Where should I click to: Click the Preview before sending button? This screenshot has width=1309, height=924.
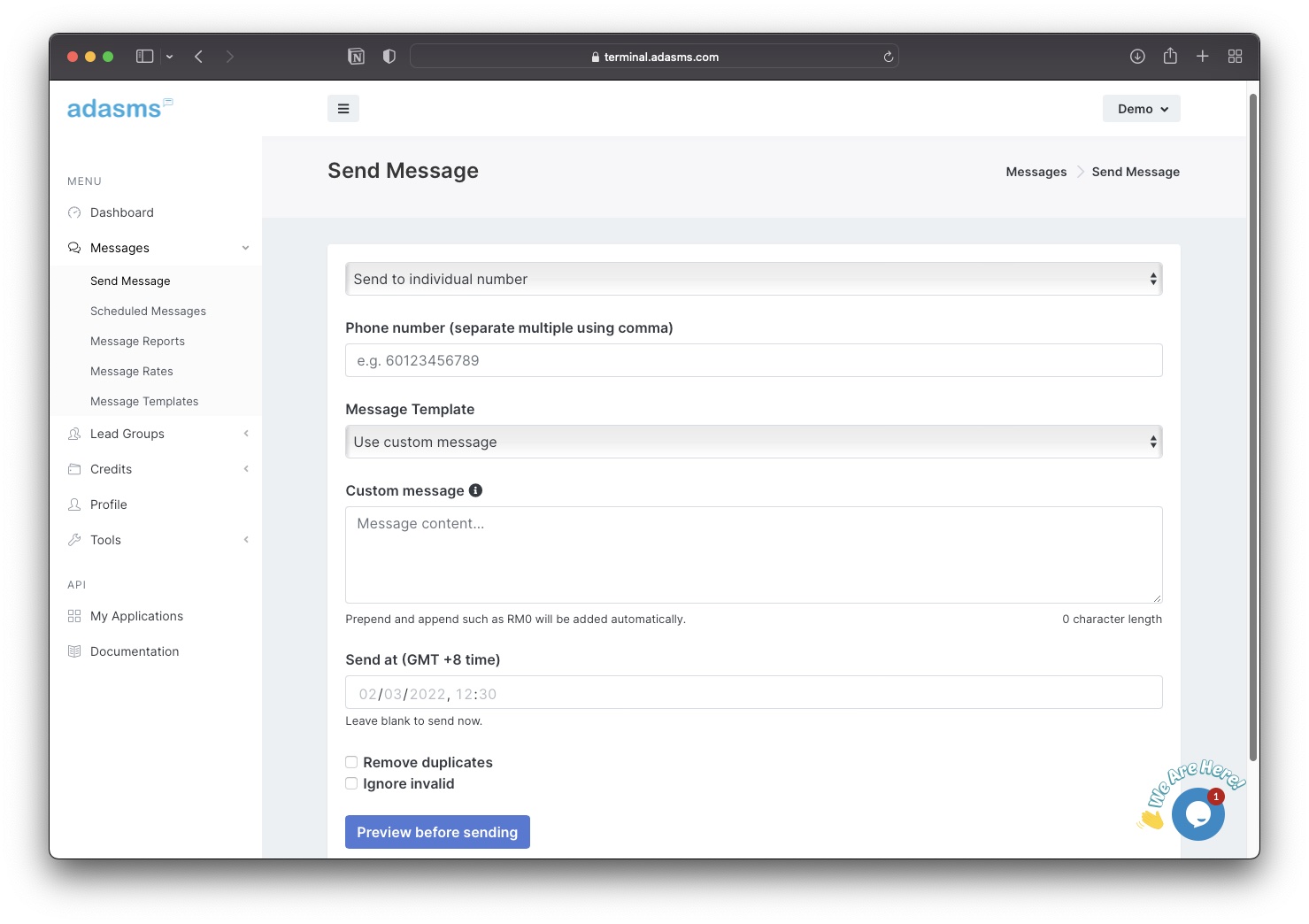click(437, 832)
